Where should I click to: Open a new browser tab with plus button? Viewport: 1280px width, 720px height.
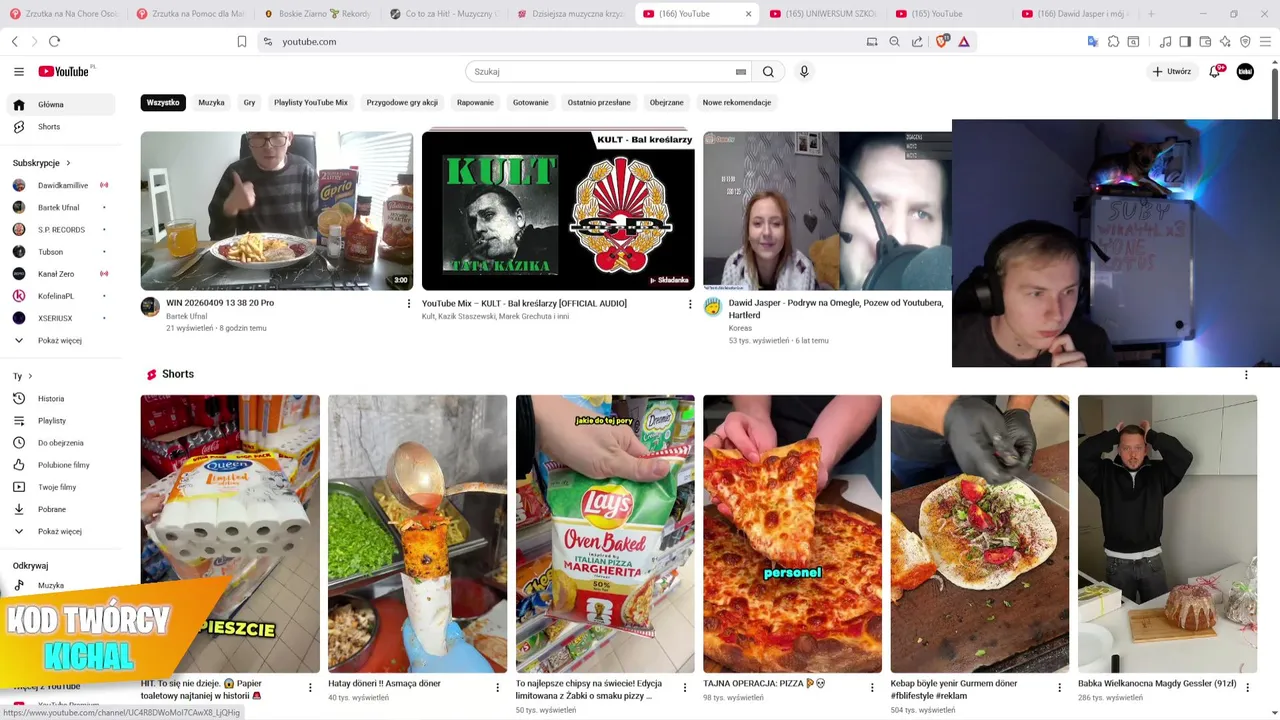[1151, 14]
